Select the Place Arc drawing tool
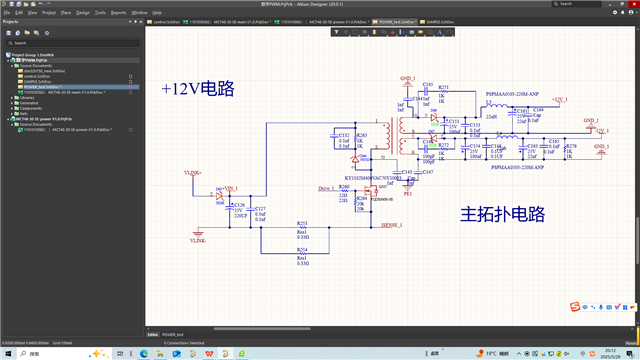 point(449,32)
